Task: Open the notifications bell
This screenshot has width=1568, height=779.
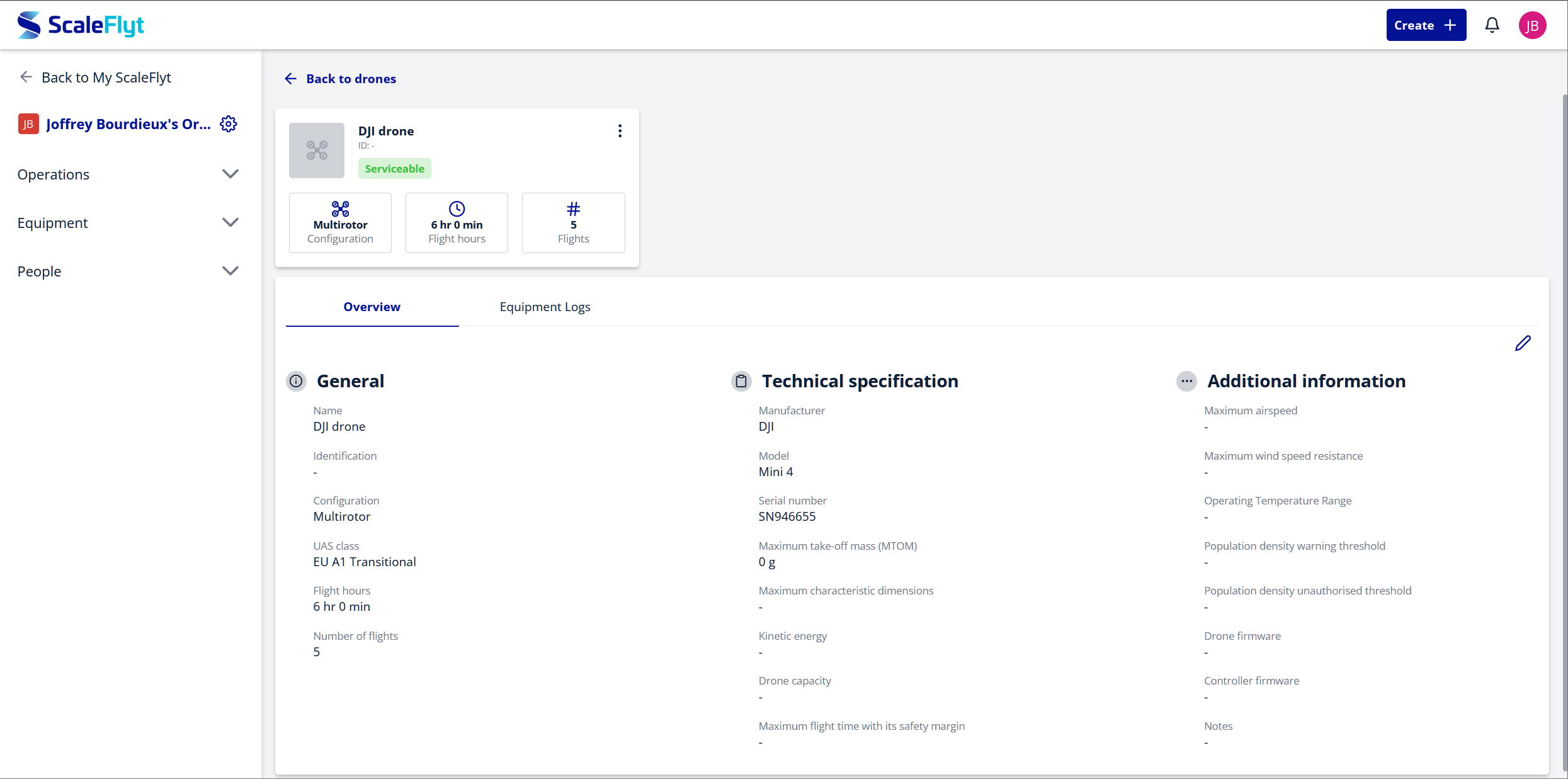Action: 1492,25
